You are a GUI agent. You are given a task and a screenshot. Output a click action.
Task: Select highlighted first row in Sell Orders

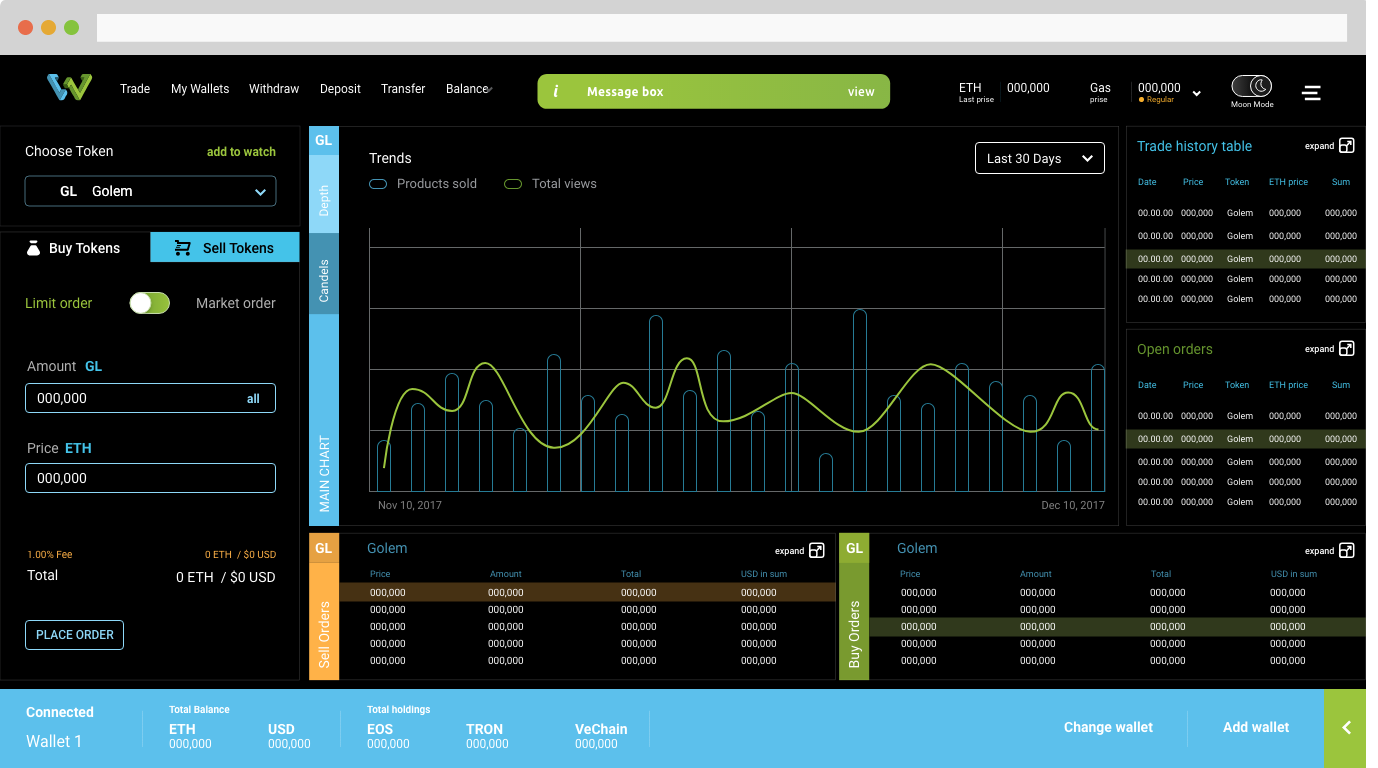[588, 593]
